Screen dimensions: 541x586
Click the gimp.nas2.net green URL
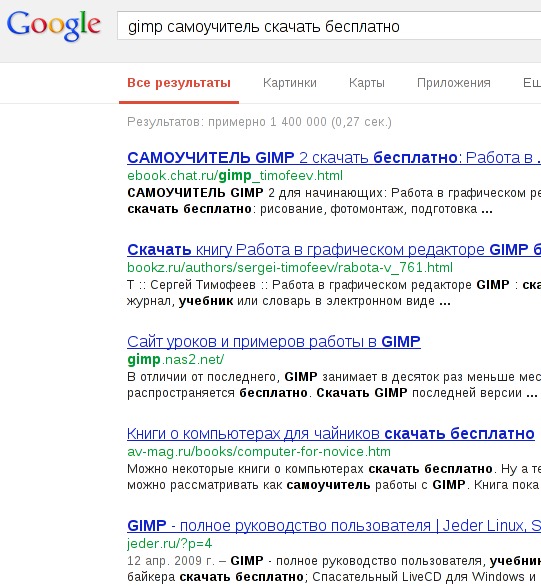pyautogui.click(x=176, y=360)
